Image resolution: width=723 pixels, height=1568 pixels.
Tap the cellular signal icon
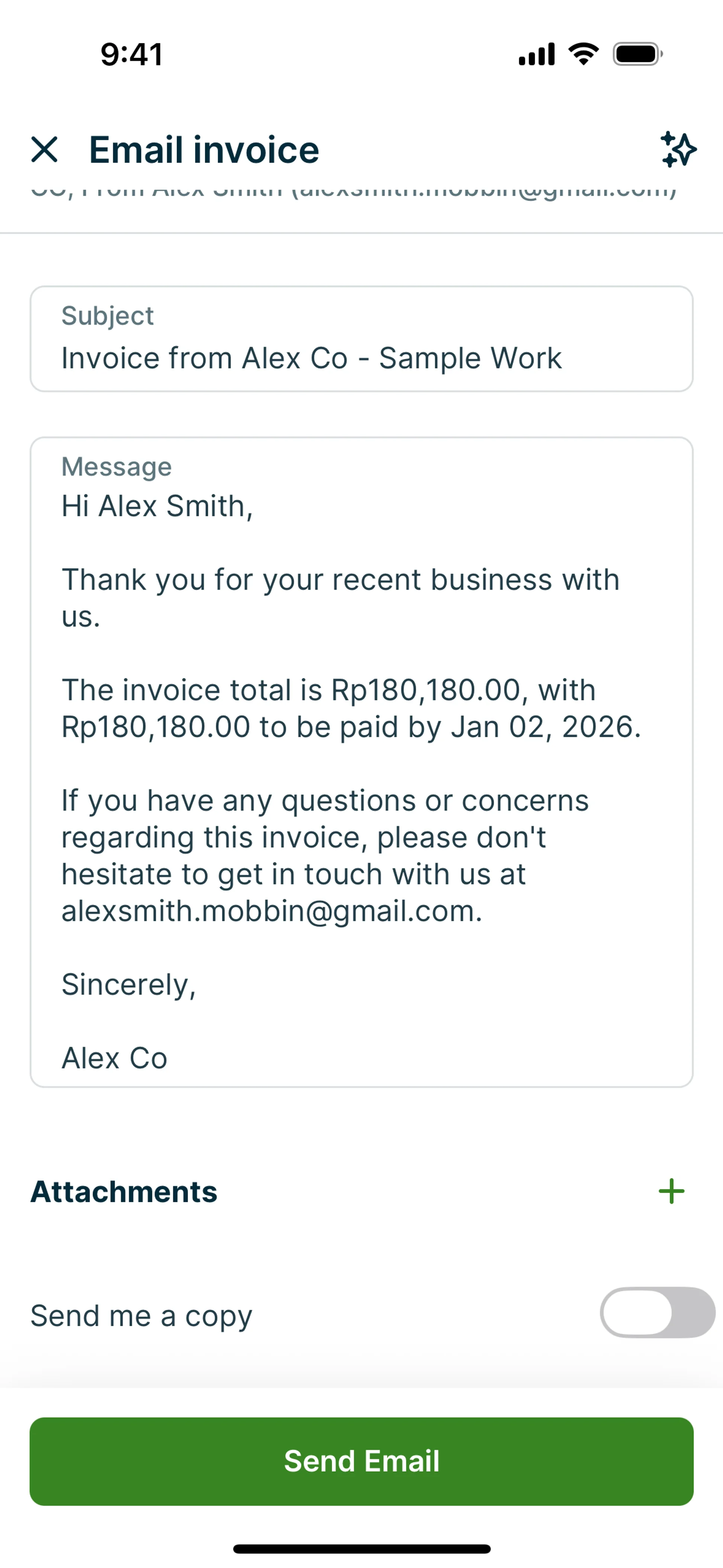(536, 54)
